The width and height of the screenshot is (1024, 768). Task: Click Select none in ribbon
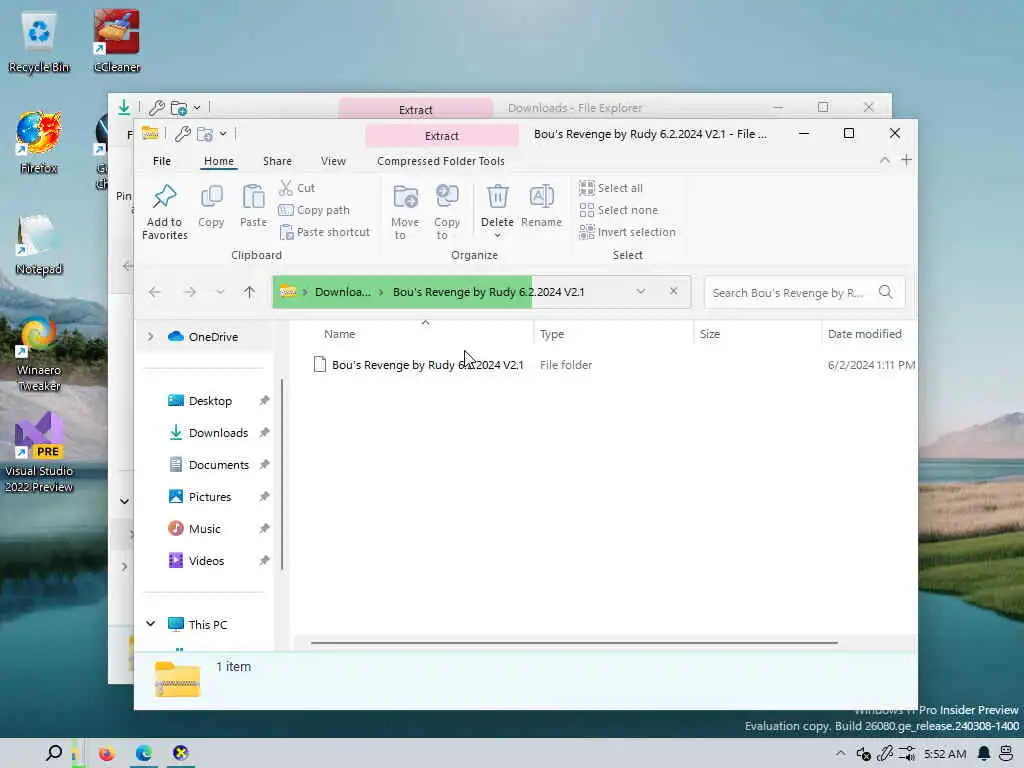pos(618,210)
